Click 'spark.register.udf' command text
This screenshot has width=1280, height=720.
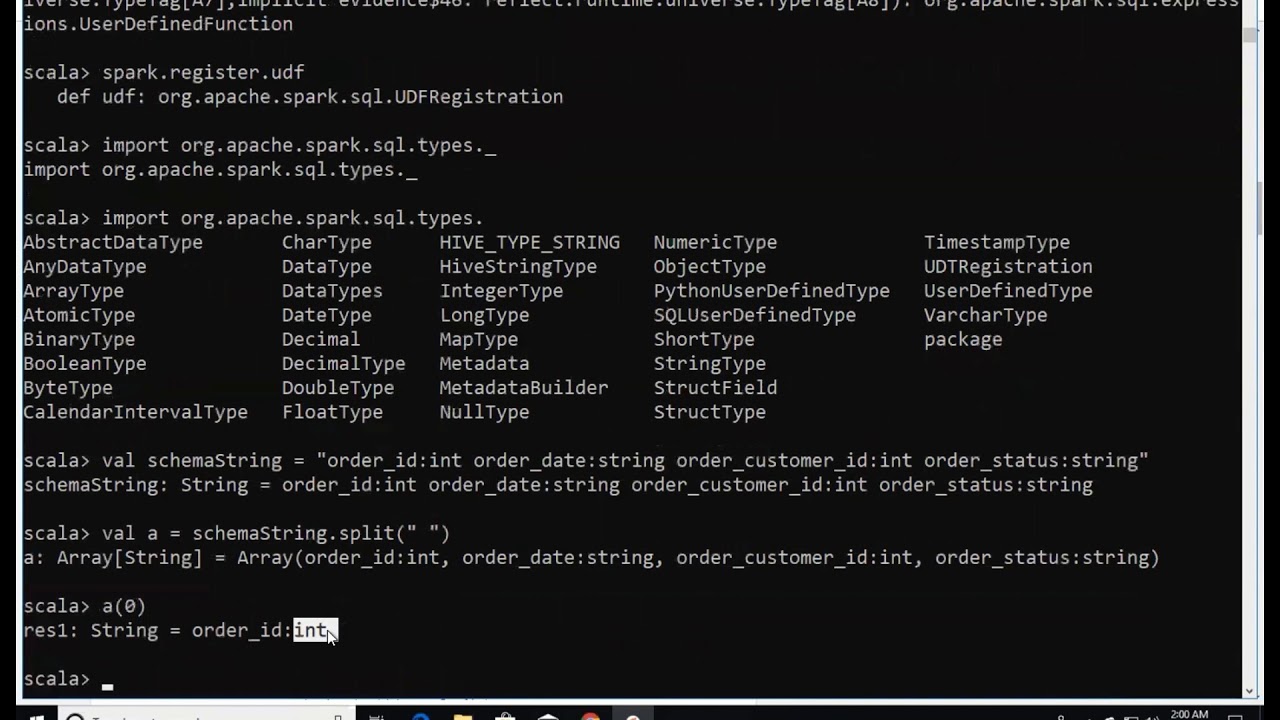(x=203, y=73)
